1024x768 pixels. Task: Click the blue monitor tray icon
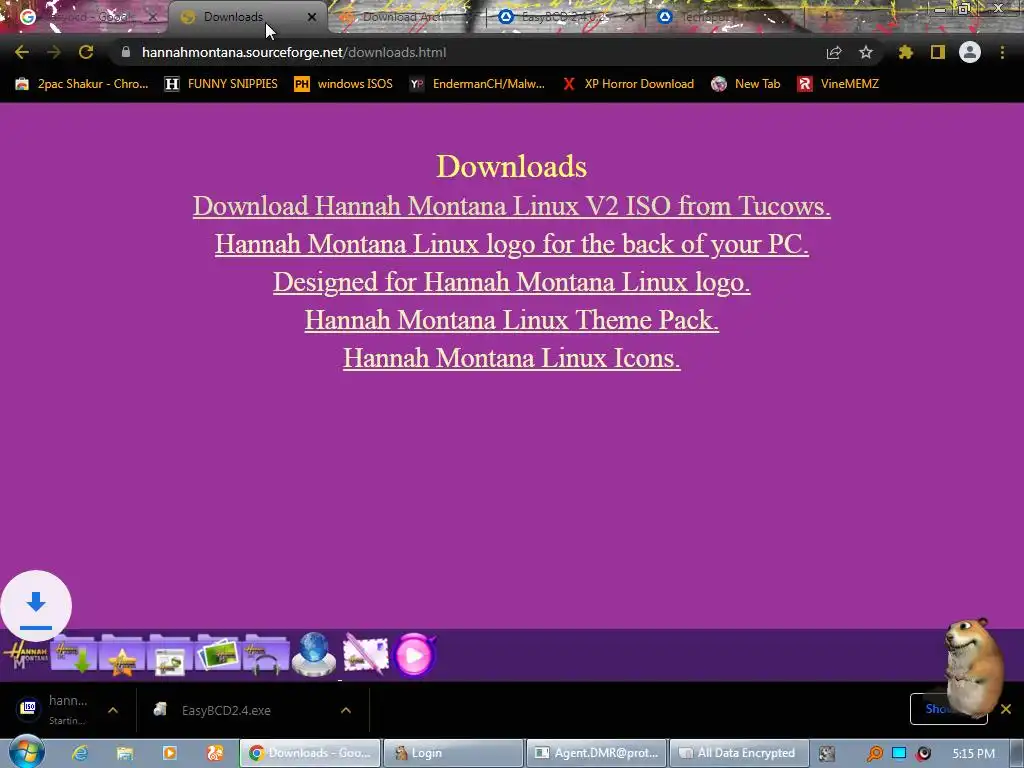pyautogui.click(x=899, y=753)
